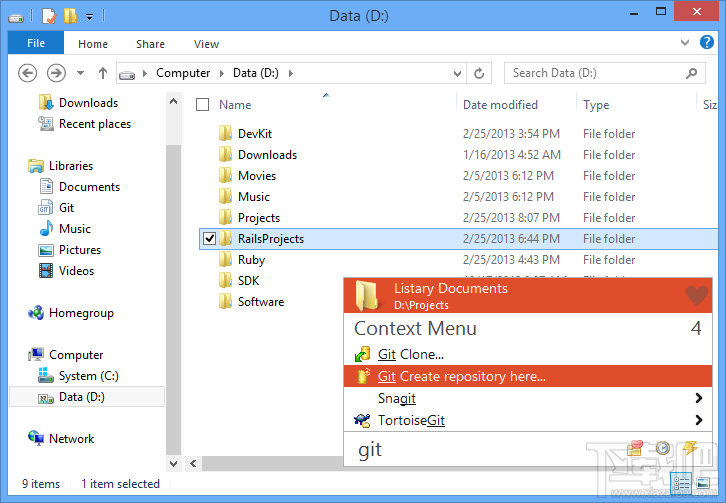This screenshot has width=726, height=503.
Task: Click the New folder quick access icon
Action: pyautogui.click(x=70, y=16)
